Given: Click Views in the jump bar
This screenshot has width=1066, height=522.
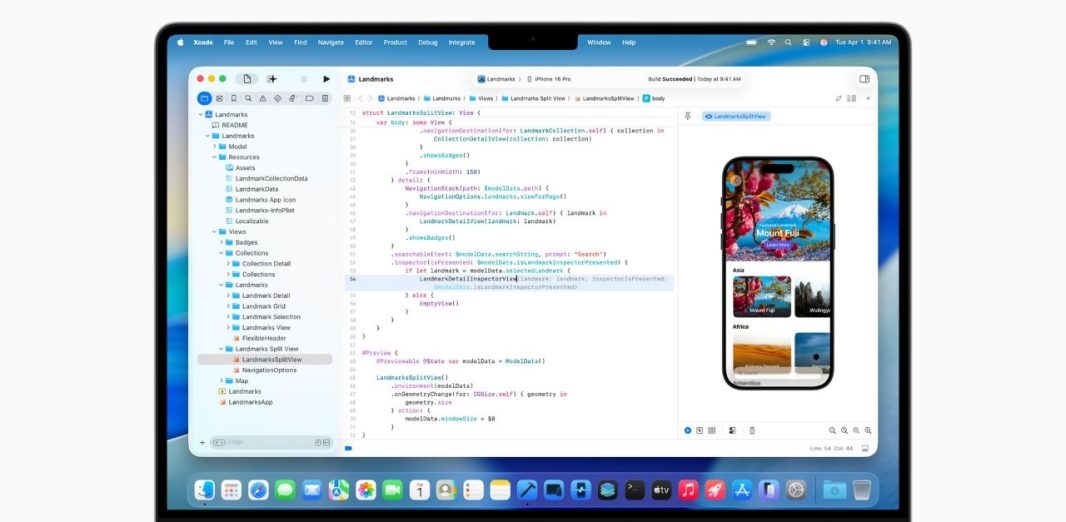Looking at the screenshot, I should 480,99.
